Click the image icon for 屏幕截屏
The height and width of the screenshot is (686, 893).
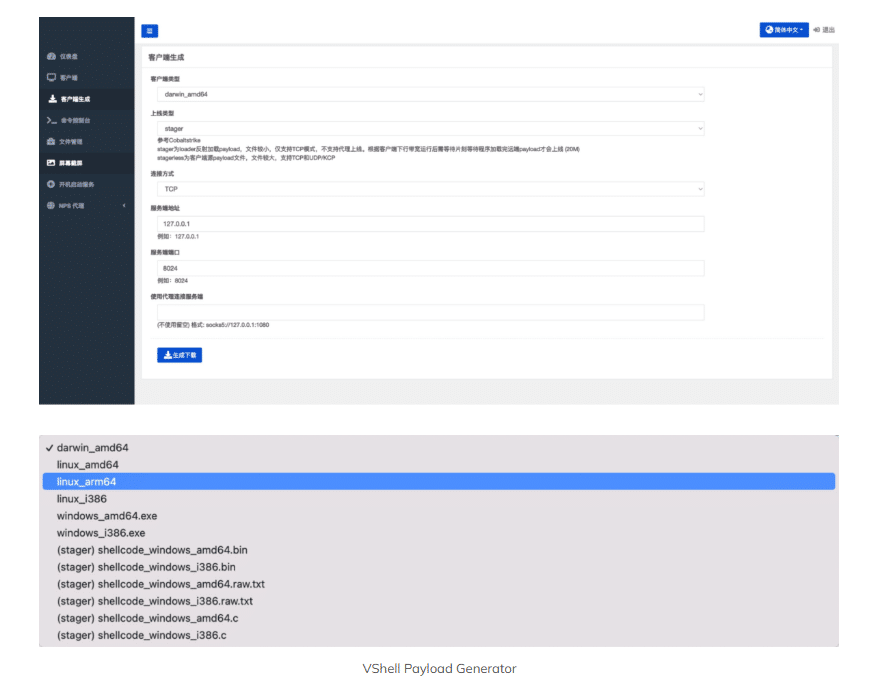point(51,163)
